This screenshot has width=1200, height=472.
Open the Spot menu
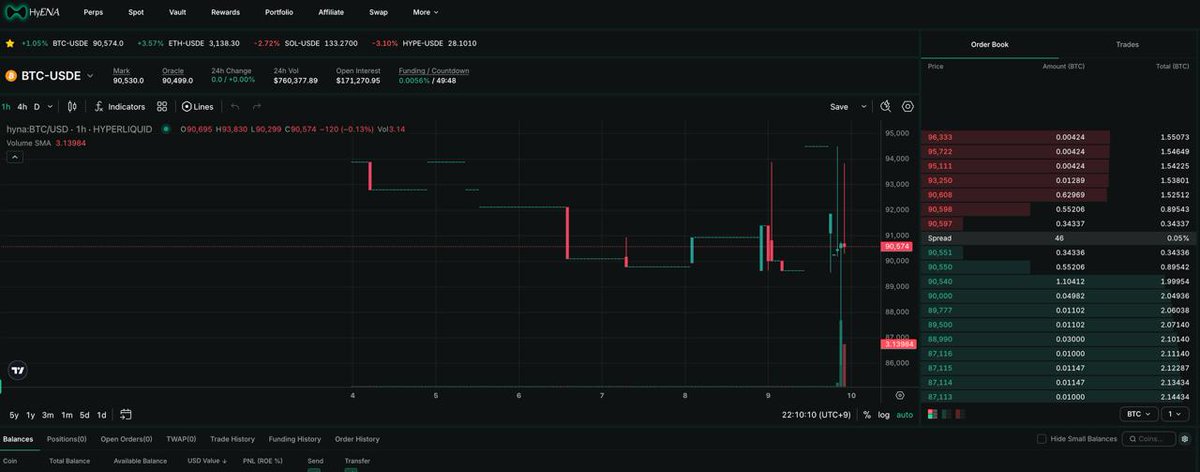click(x=136, y=12)
